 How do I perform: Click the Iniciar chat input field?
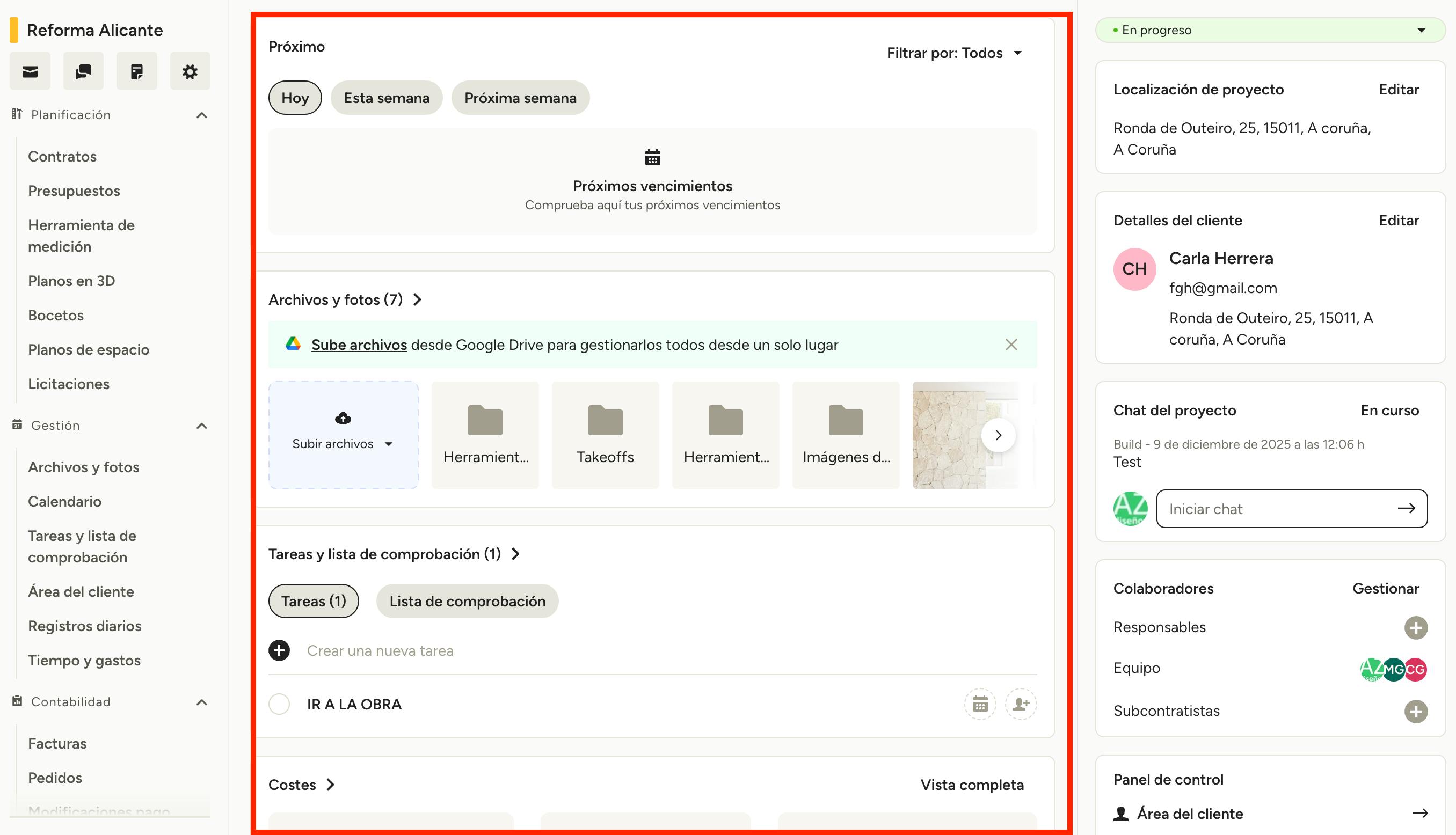coord(1279,509)
